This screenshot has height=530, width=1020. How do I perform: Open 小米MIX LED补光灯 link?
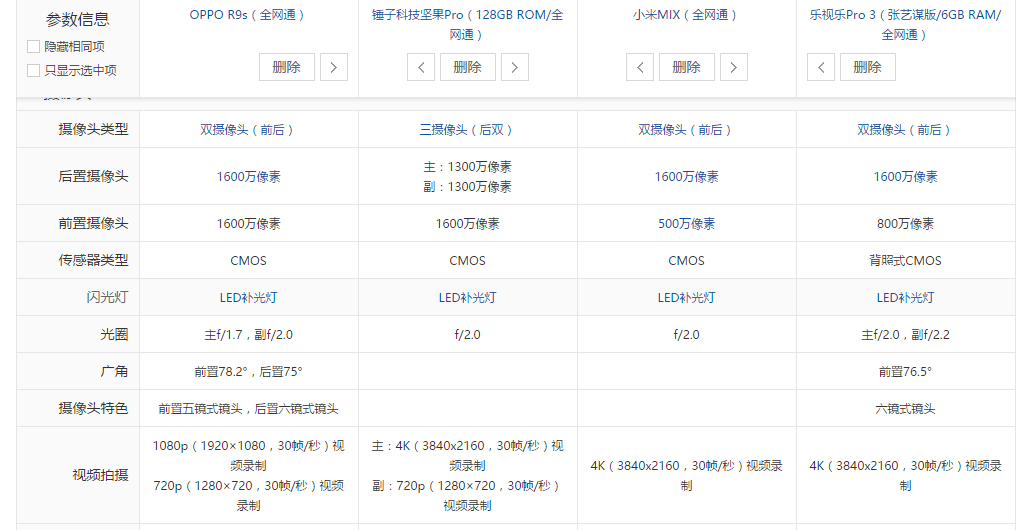[686, 298]
